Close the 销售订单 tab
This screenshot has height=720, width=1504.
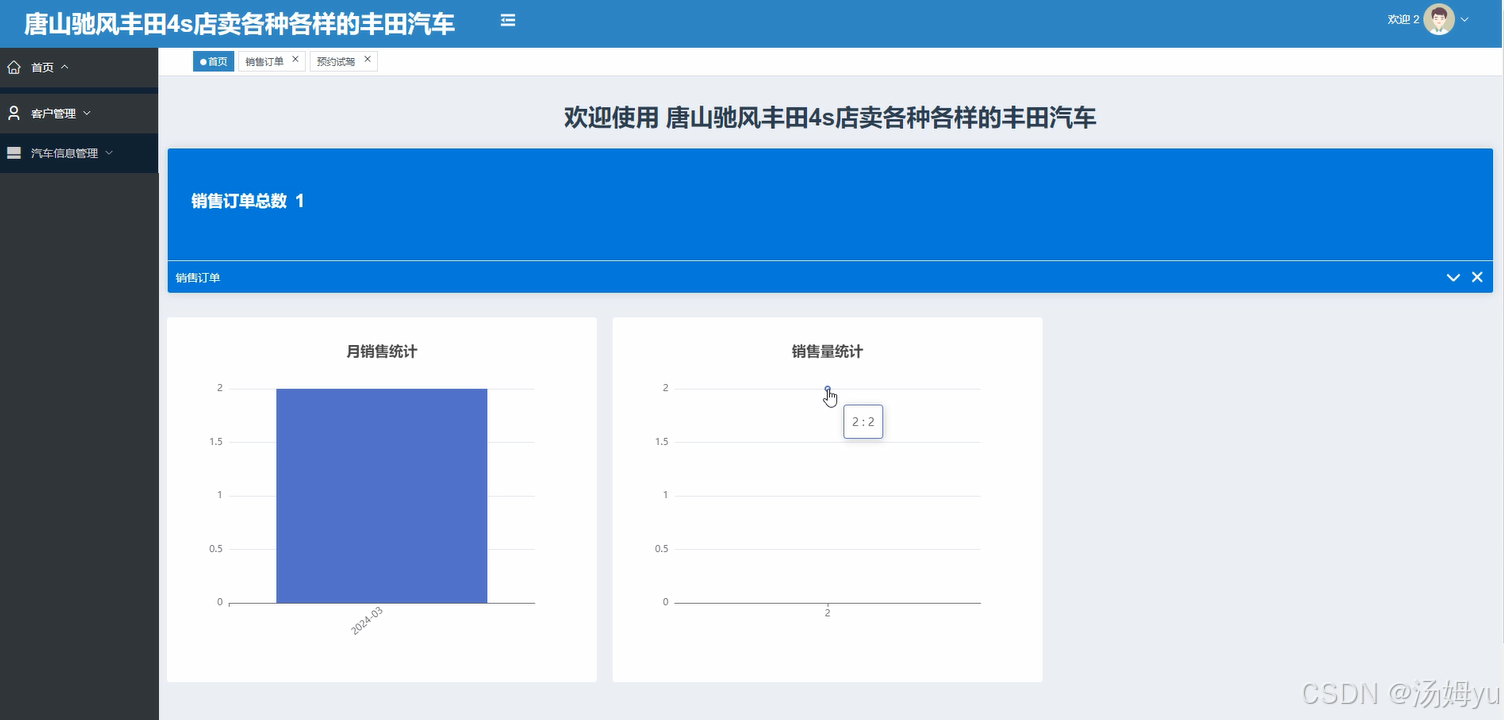click(295, 59)
